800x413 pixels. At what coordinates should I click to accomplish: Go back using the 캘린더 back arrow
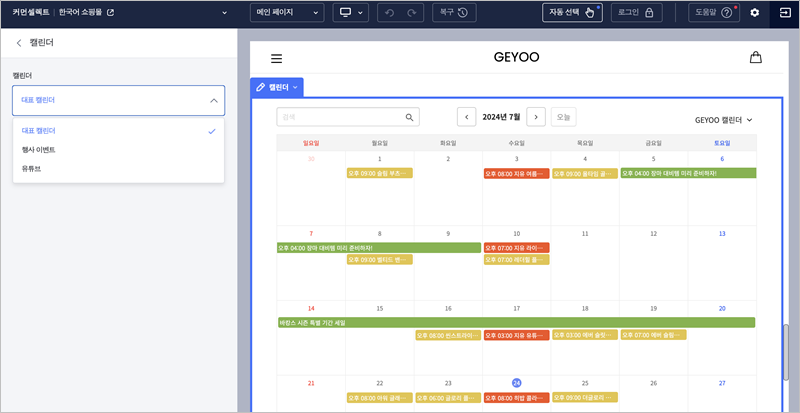point(19,43)
